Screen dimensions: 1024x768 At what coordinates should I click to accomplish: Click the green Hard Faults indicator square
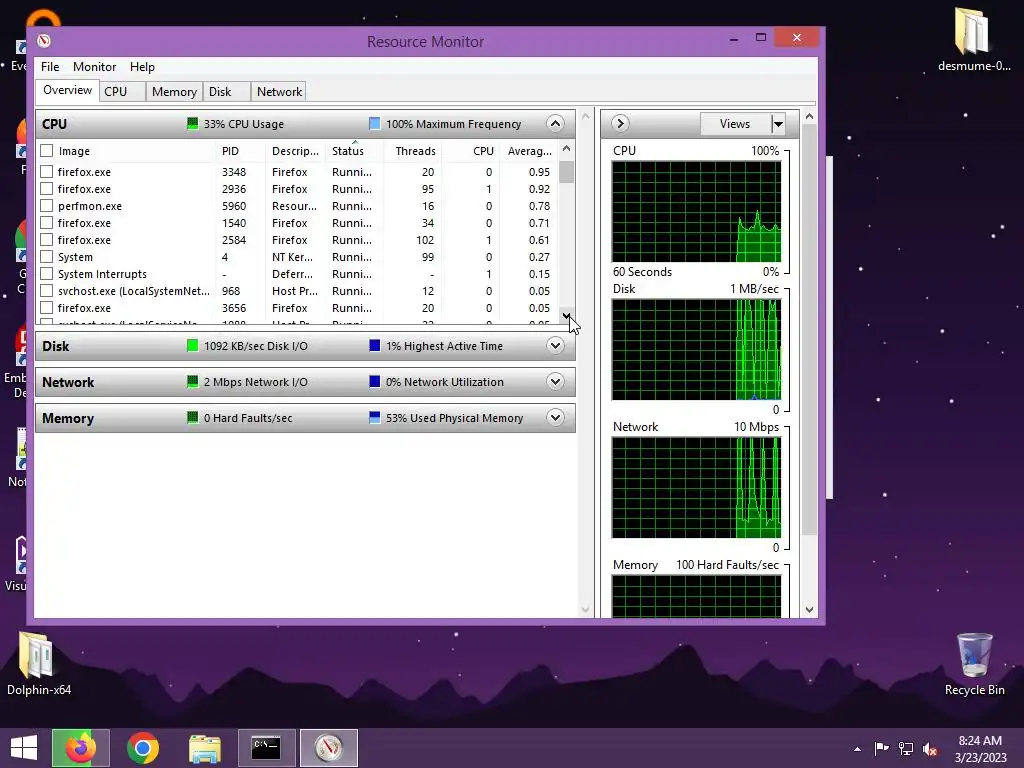coord(192,417)
